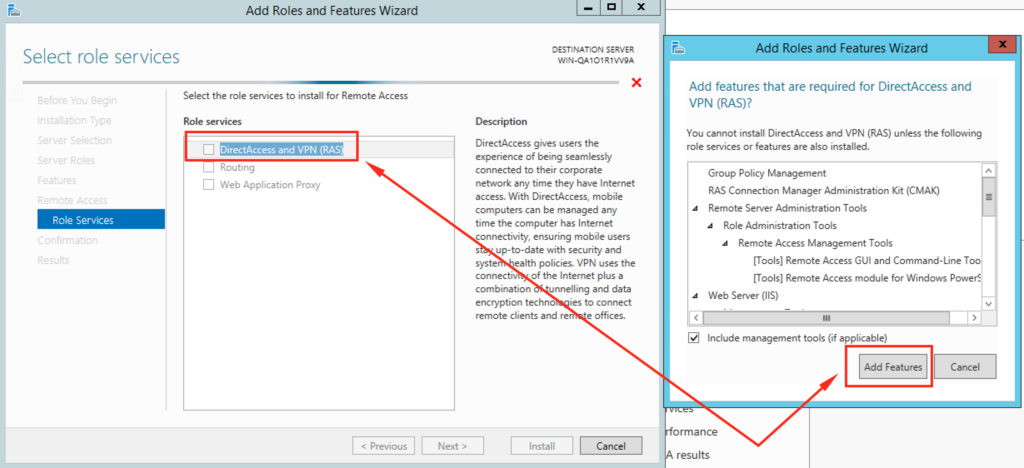Uncheck Include management tools option
The width and height of the screenshot is (1024, 468).
694,338
